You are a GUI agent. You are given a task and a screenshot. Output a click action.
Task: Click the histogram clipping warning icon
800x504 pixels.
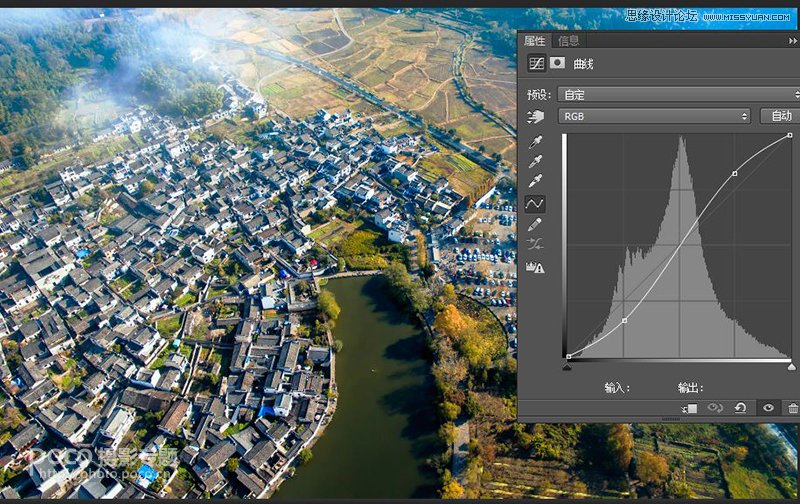click(x=536, y=267)
